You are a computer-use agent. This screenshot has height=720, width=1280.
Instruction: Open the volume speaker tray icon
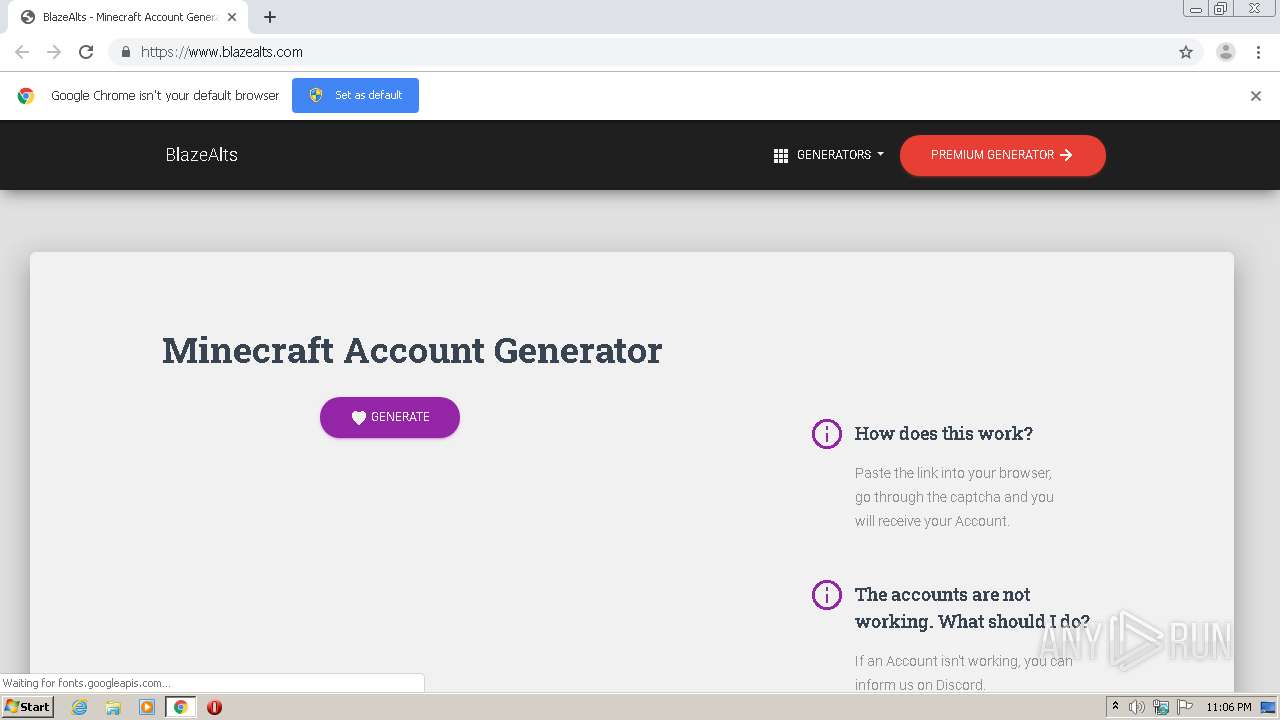pyautogui.click(x=1137, y=707)
